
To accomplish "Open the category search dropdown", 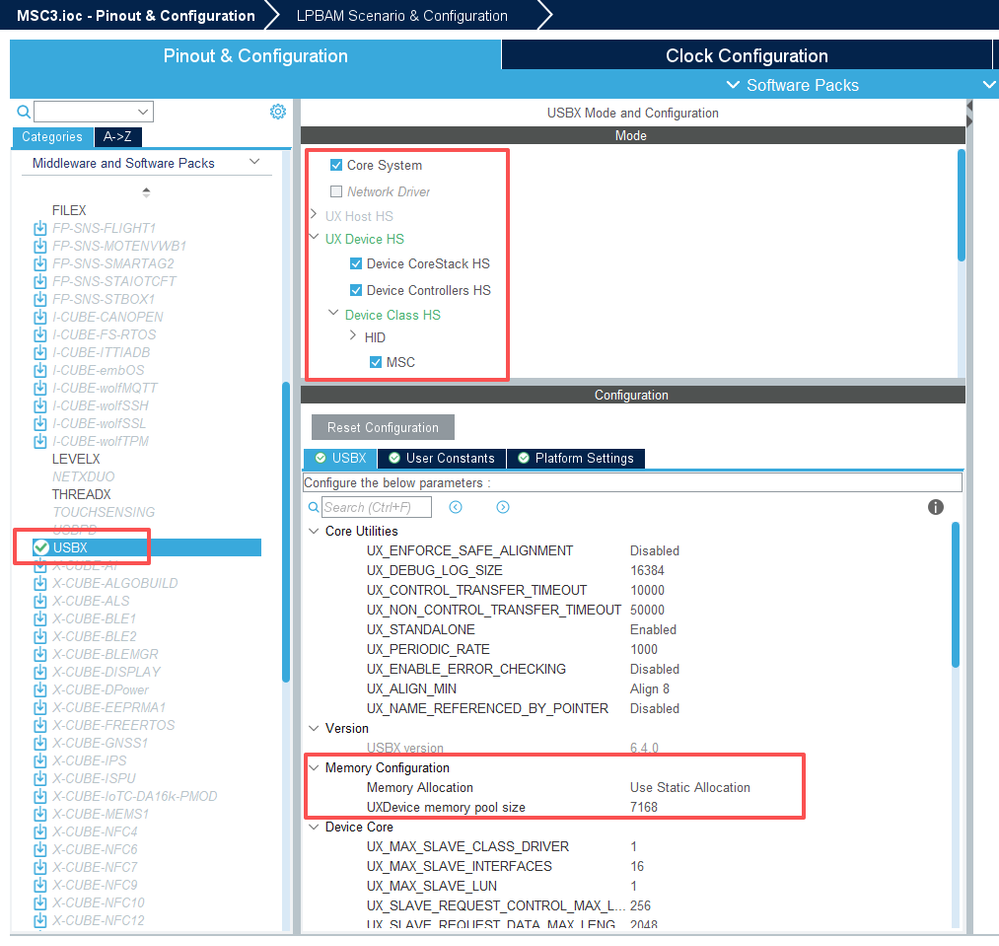I will [x=143, y=112].
